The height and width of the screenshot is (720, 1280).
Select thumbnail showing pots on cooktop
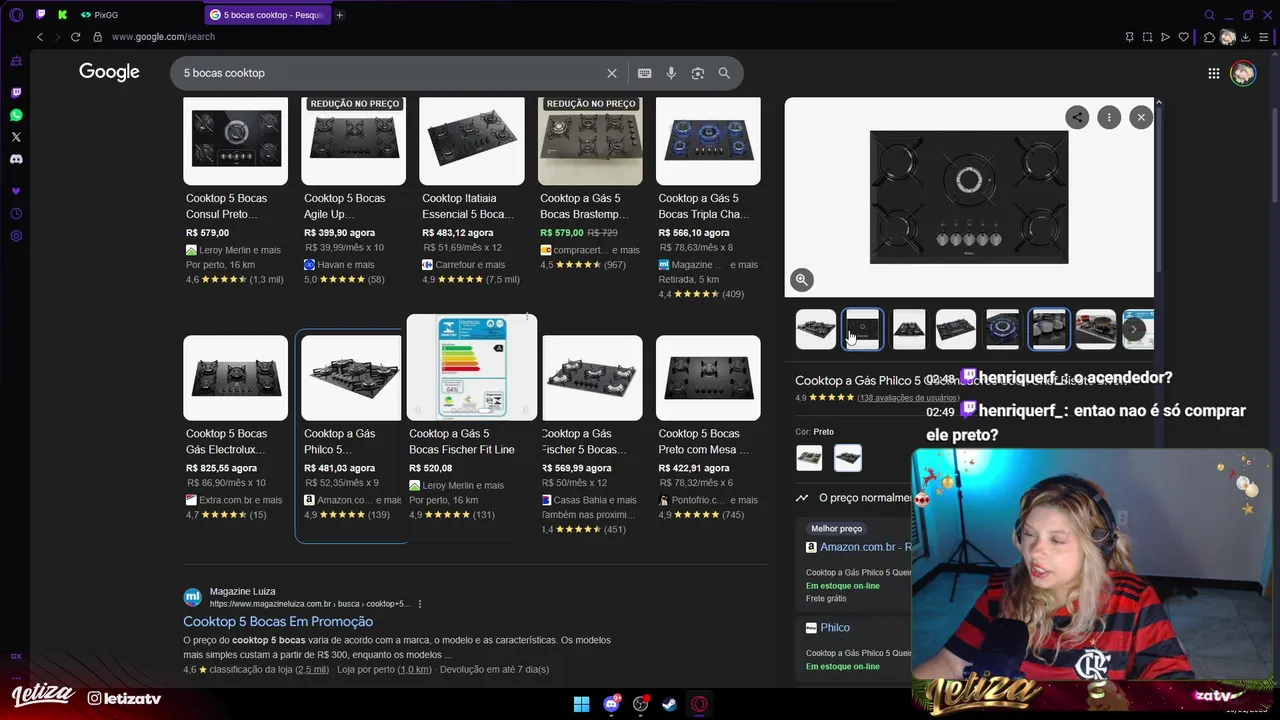[x=1049, y=329]
